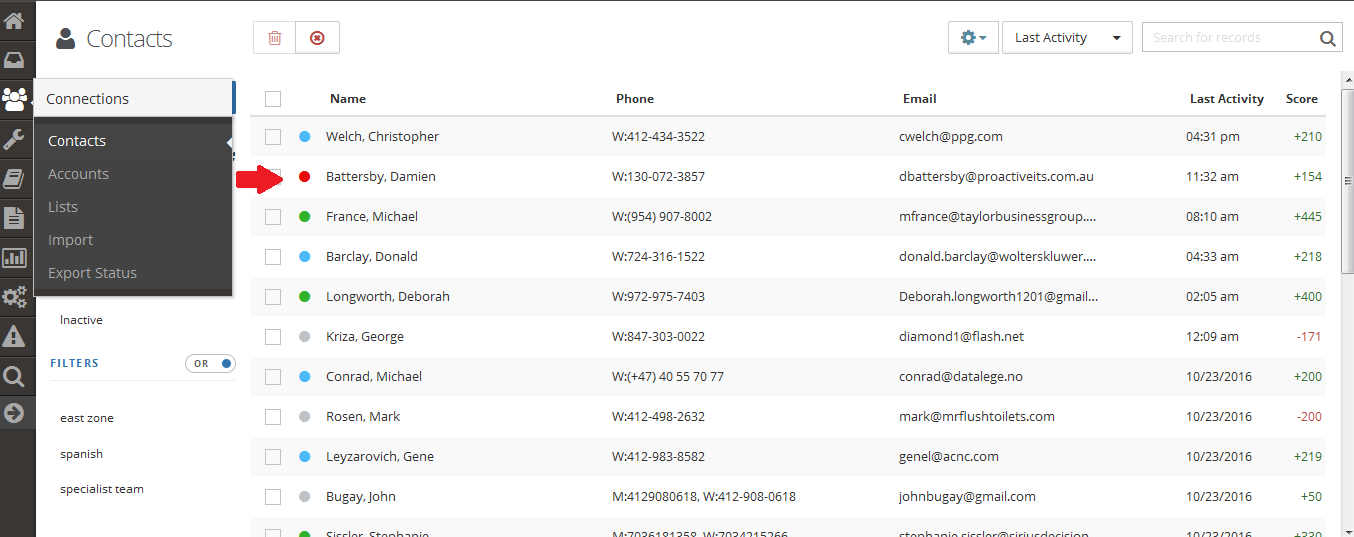The width and height of the screenshot is (1354, 537).
Task: Open contact Battersby, Damien
Action: point(381,177)
